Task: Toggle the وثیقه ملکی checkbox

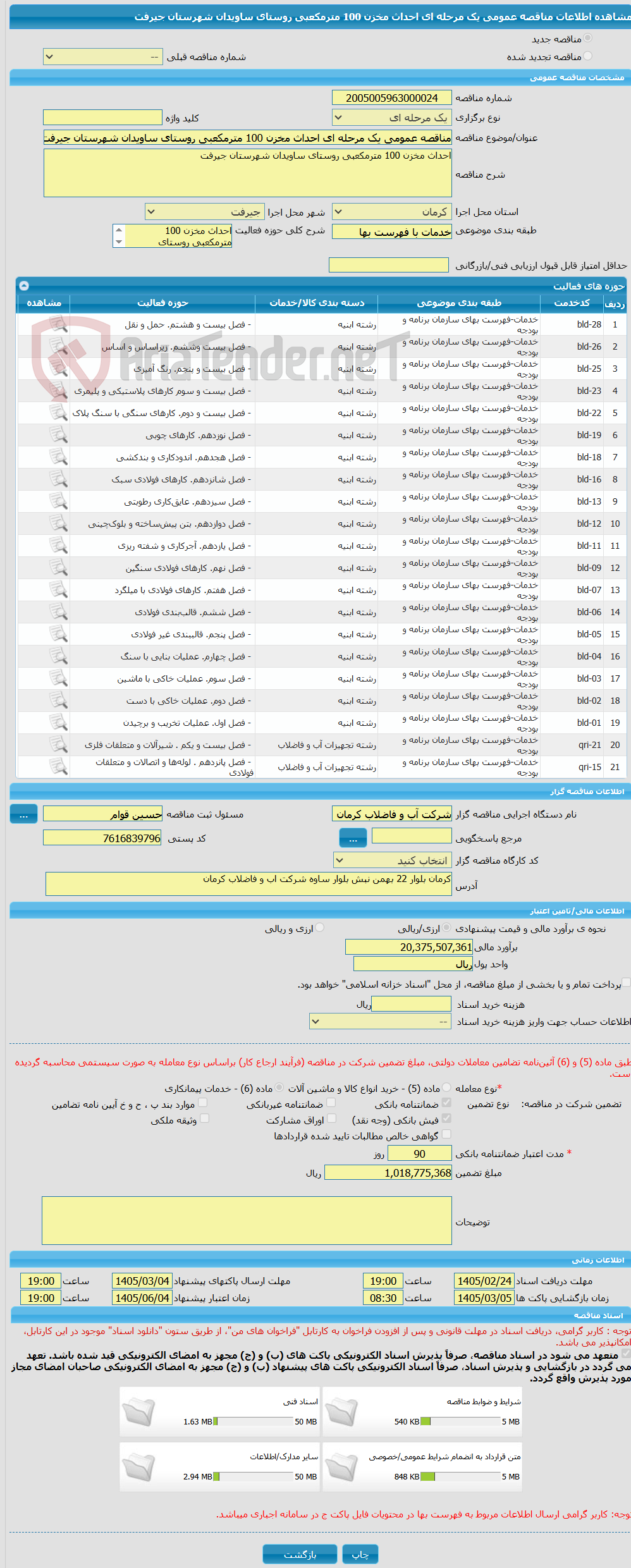Action: tap(204, 1118)
